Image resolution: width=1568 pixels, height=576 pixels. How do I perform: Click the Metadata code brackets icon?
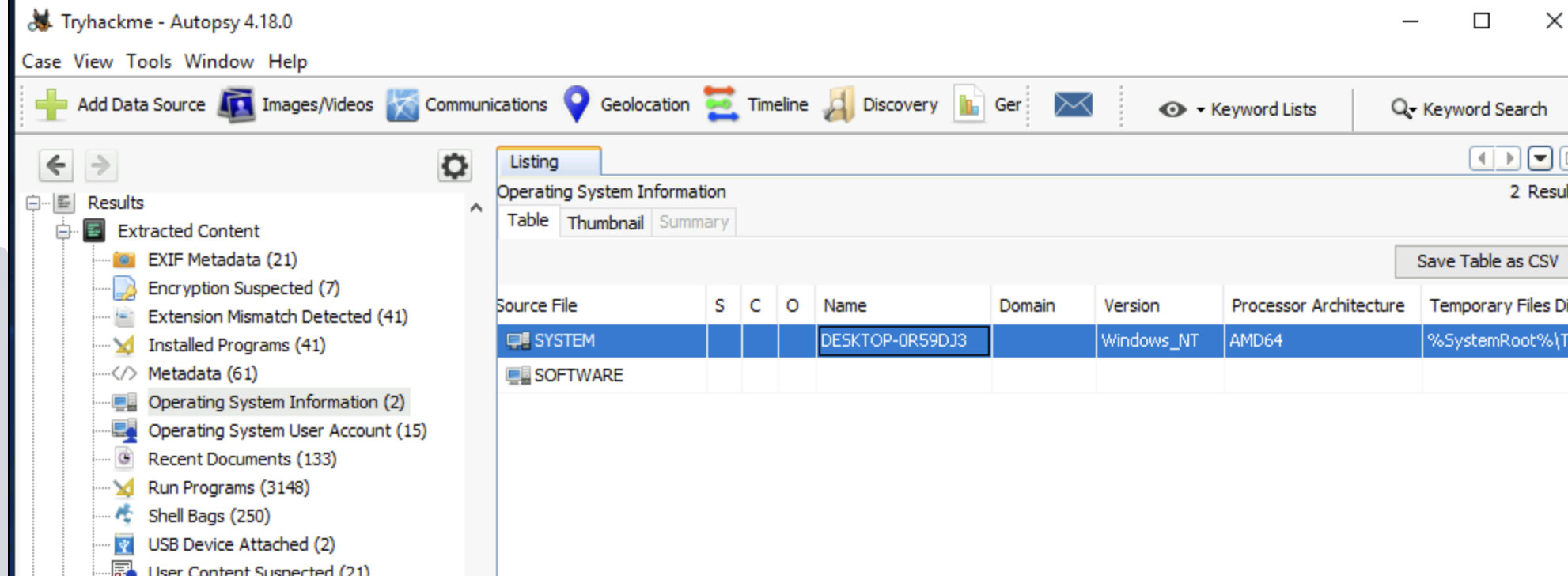click(x=124, y=373)
